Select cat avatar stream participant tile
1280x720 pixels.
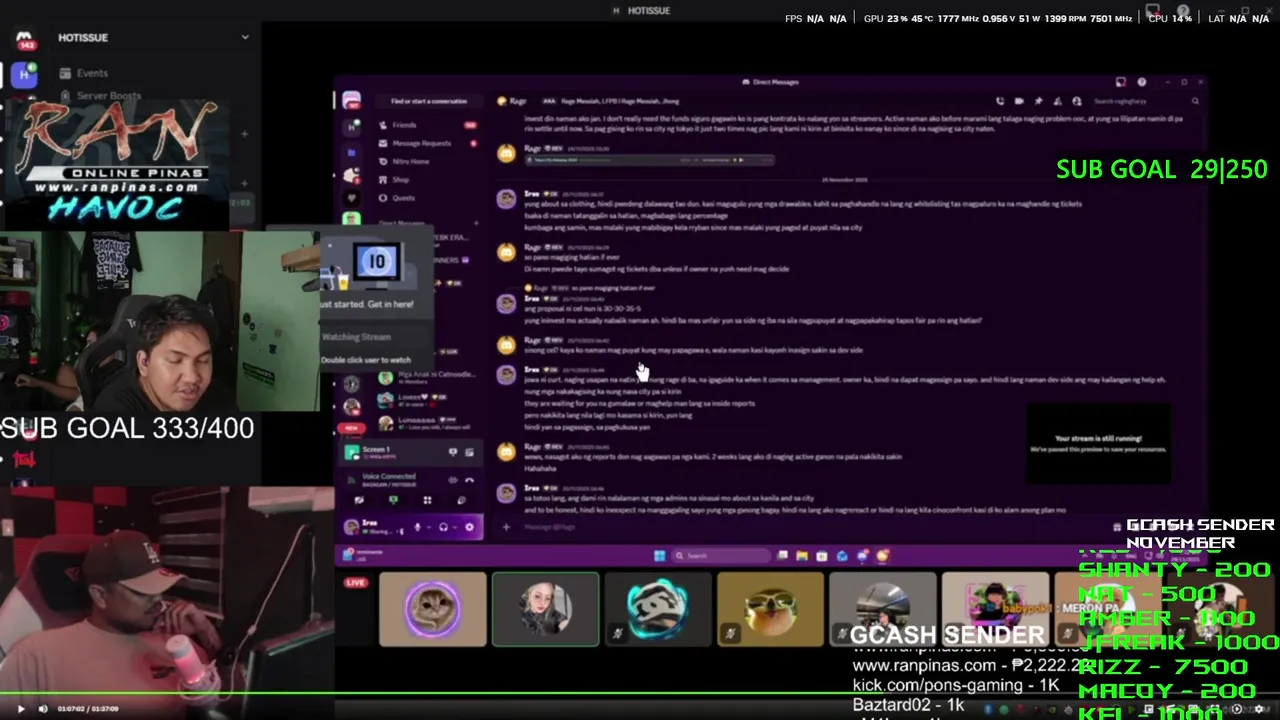(432, 609)
